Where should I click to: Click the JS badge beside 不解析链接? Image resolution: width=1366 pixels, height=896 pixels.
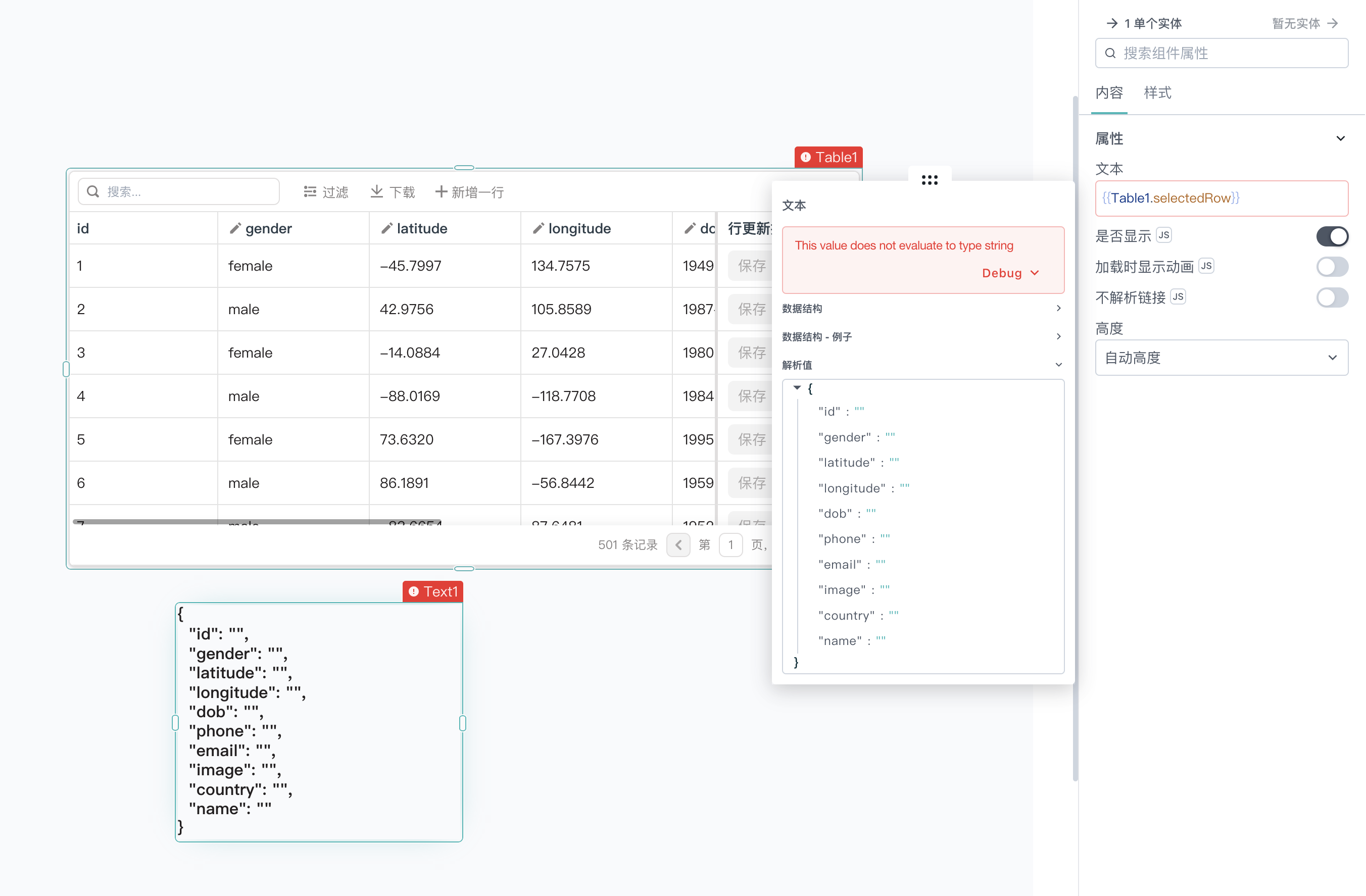pos(1178,297)
